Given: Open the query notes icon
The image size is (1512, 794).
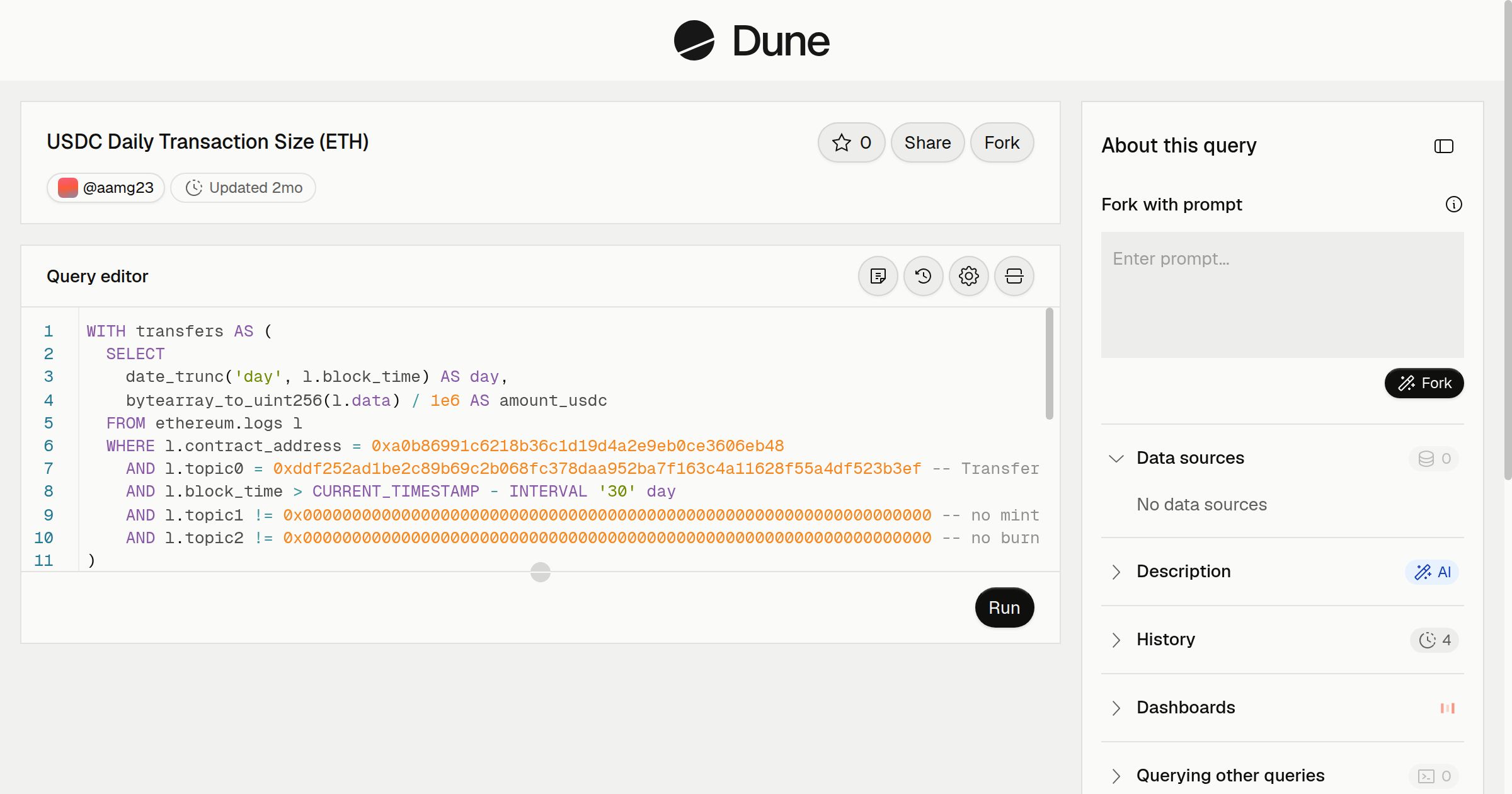Looking at the screenshot, I should pyautogui.click(x=878, y=276).
